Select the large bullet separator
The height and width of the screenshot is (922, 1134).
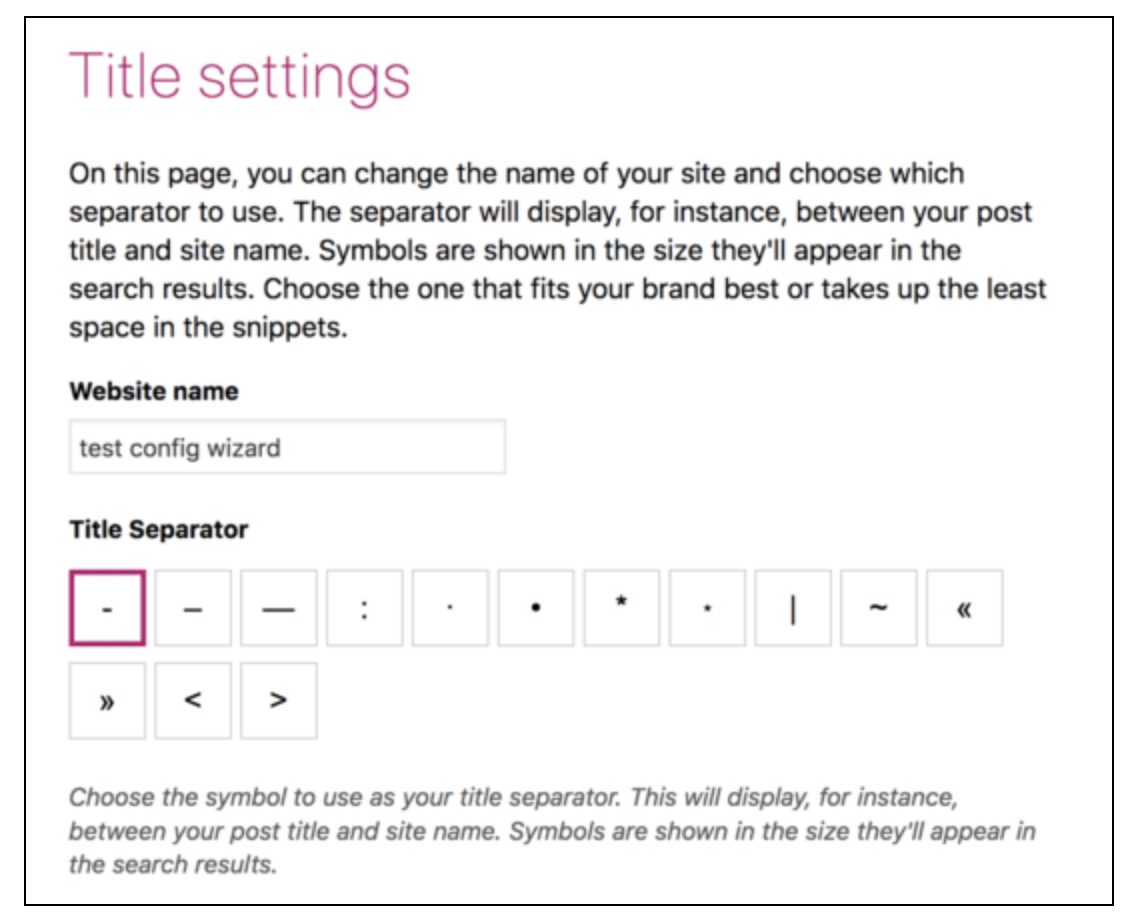pos(536,607)
